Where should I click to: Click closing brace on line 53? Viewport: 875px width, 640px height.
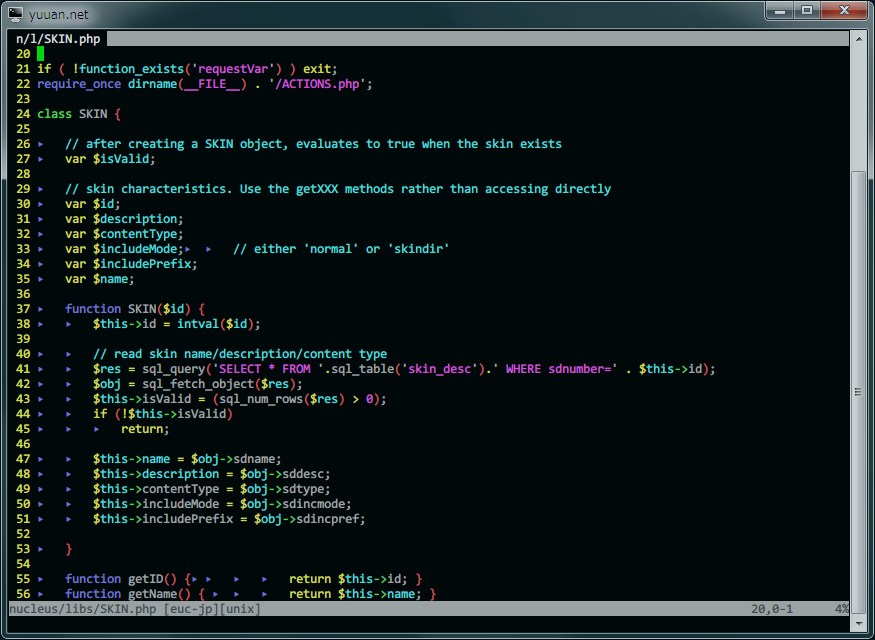69,550
